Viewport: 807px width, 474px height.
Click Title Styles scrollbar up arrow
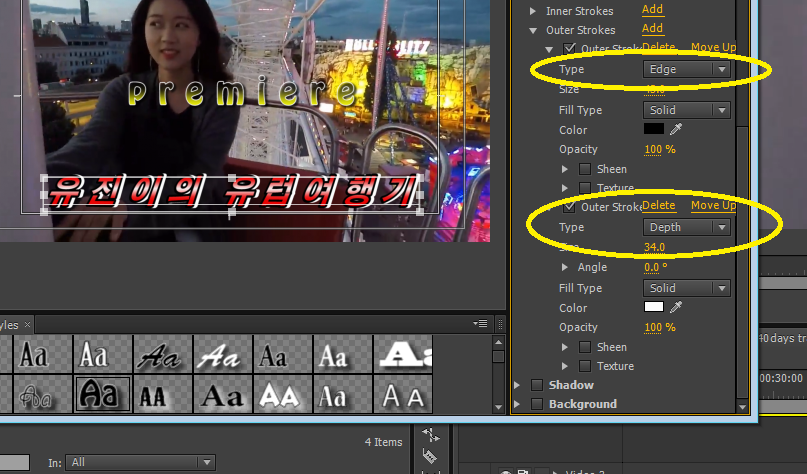[x=498, y=342]
